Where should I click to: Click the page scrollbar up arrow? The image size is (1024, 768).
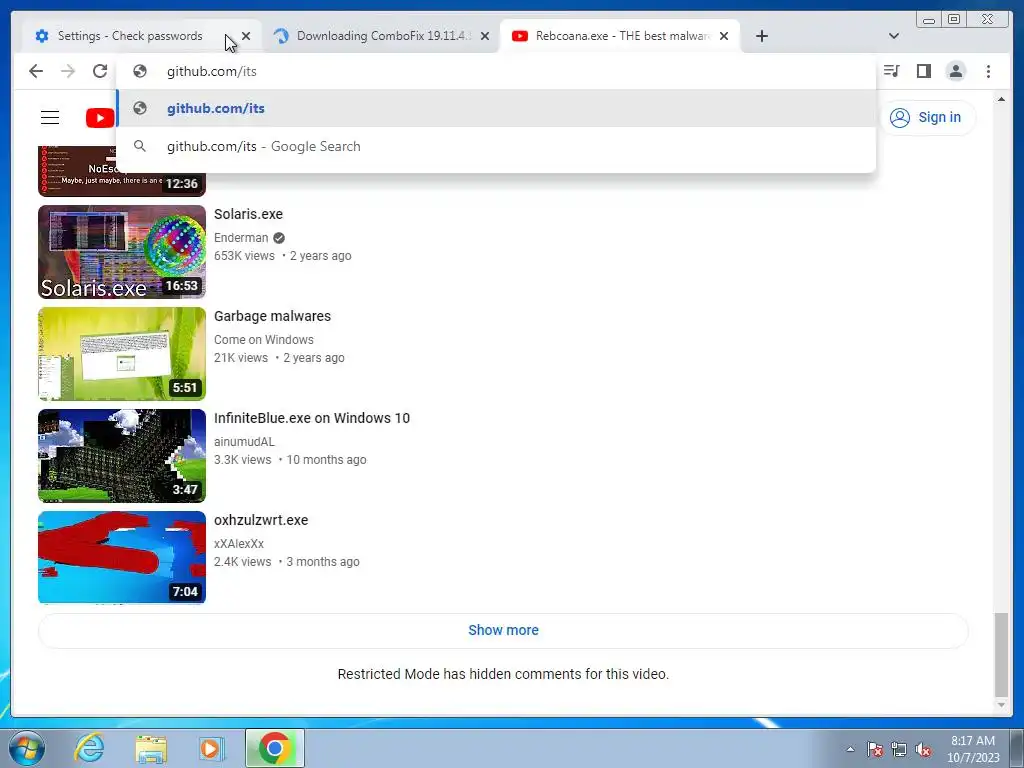[1001, 99]
